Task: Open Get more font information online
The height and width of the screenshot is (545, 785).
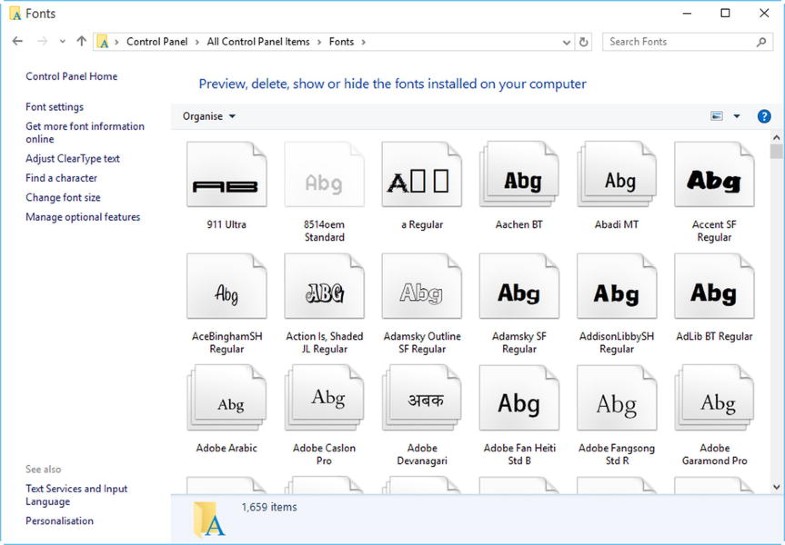Action: [x=85, y=133]
